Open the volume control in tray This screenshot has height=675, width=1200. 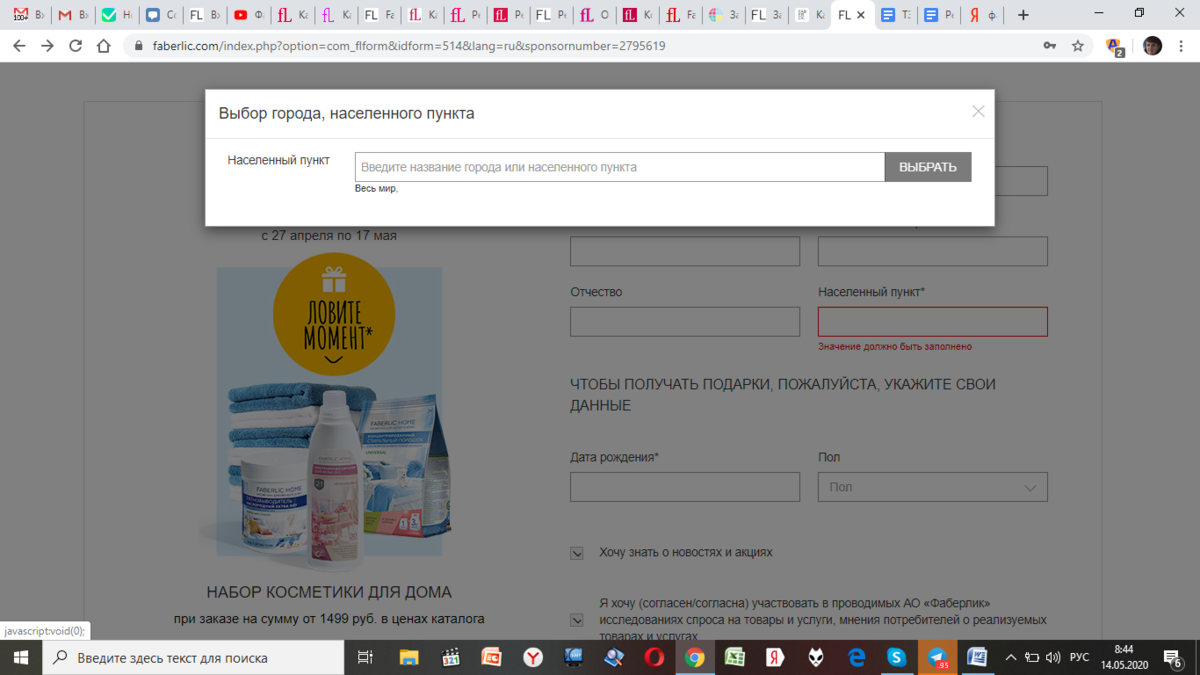[1053, 657]
